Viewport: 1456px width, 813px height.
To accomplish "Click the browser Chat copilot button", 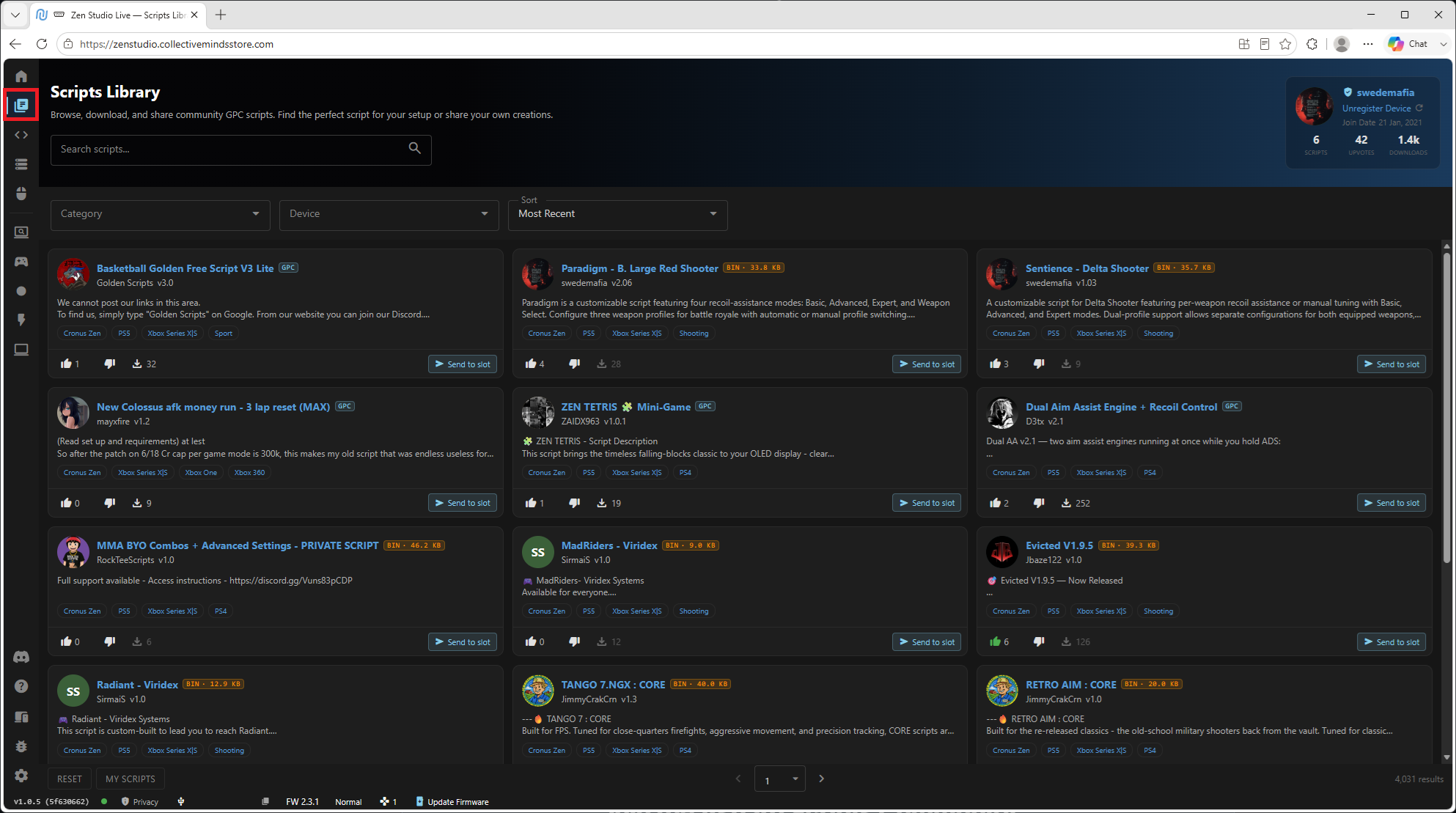I will [x=1408, y=44].
